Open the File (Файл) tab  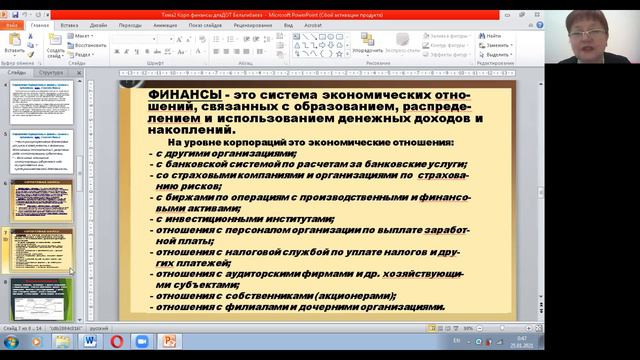point(12,25)
